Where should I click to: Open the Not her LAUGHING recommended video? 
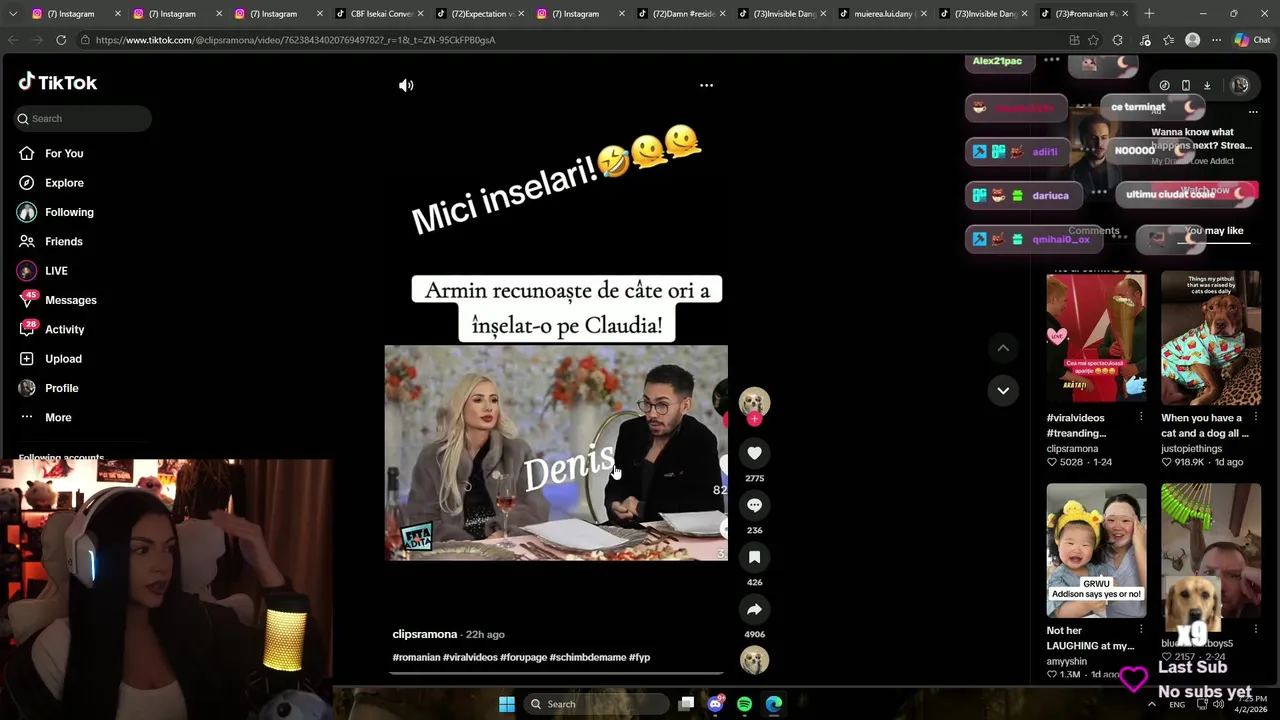point(1096,550)
